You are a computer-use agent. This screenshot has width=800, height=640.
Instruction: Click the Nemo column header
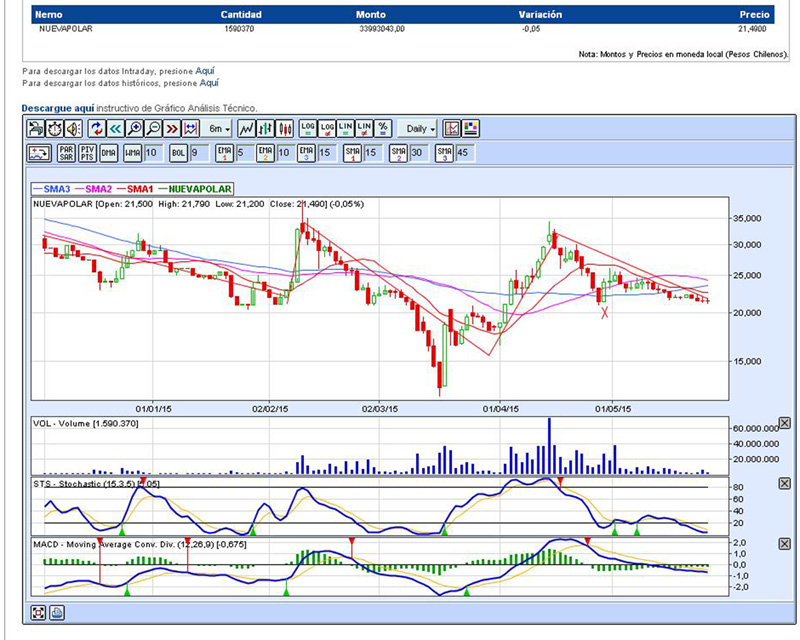click(49, 15)
